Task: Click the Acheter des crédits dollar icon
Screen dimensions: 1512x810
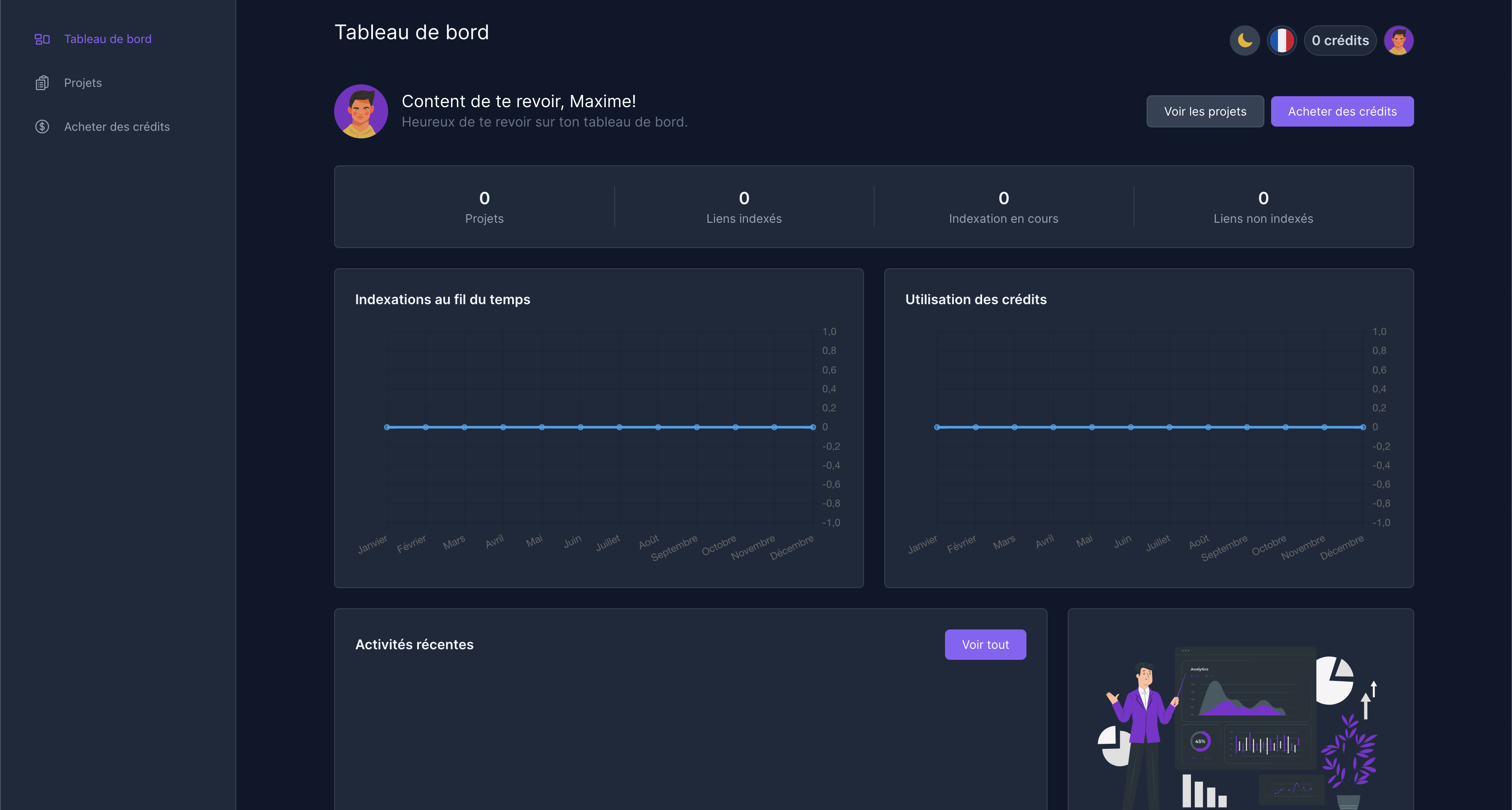Action: pos(42,126)
